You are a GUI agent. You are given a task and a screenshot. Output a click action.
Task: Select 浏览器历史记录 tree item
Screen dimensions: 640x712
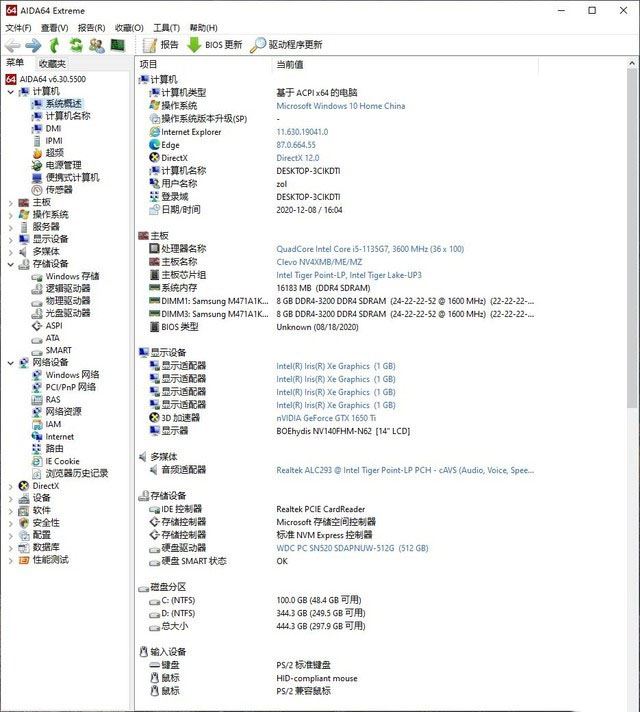(77, 473)
